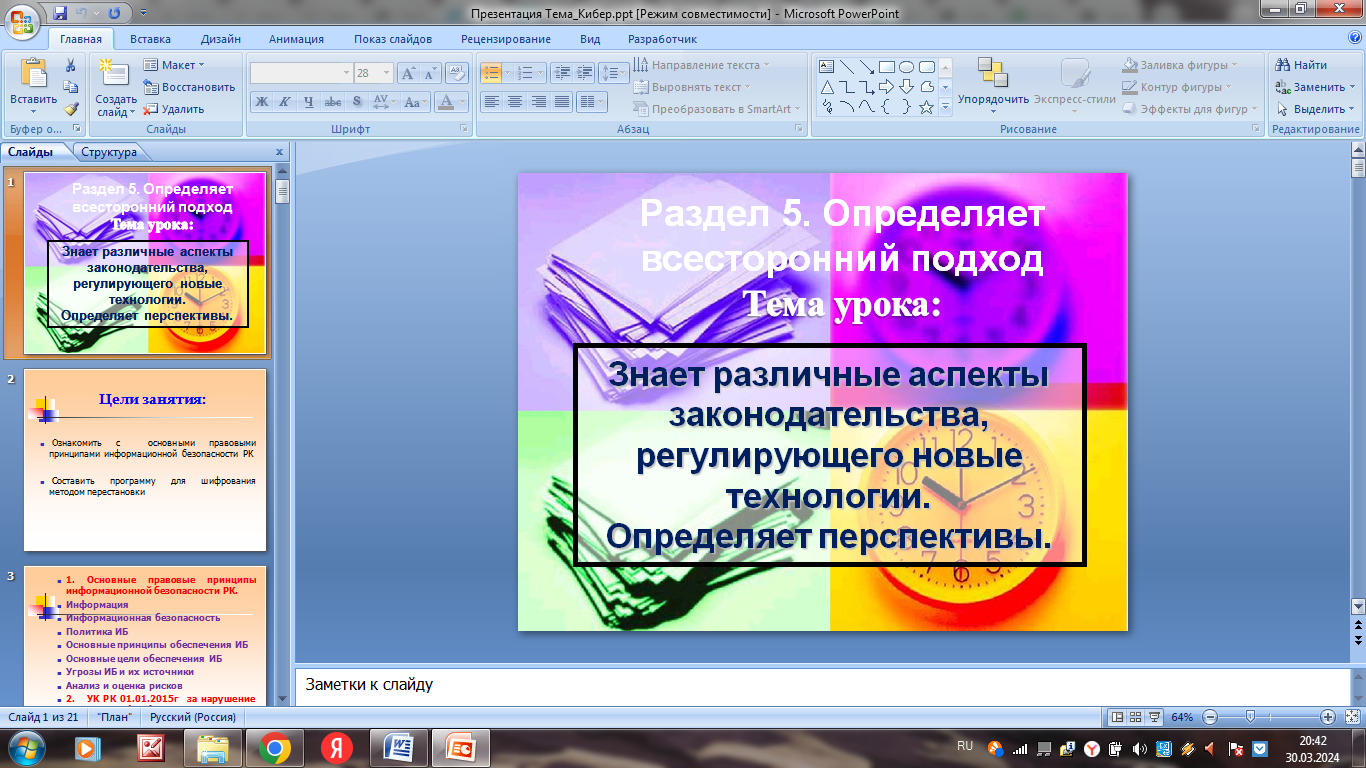
Task: Clear all text formatting
Action: pyautogui.click(x=457, y=73)
